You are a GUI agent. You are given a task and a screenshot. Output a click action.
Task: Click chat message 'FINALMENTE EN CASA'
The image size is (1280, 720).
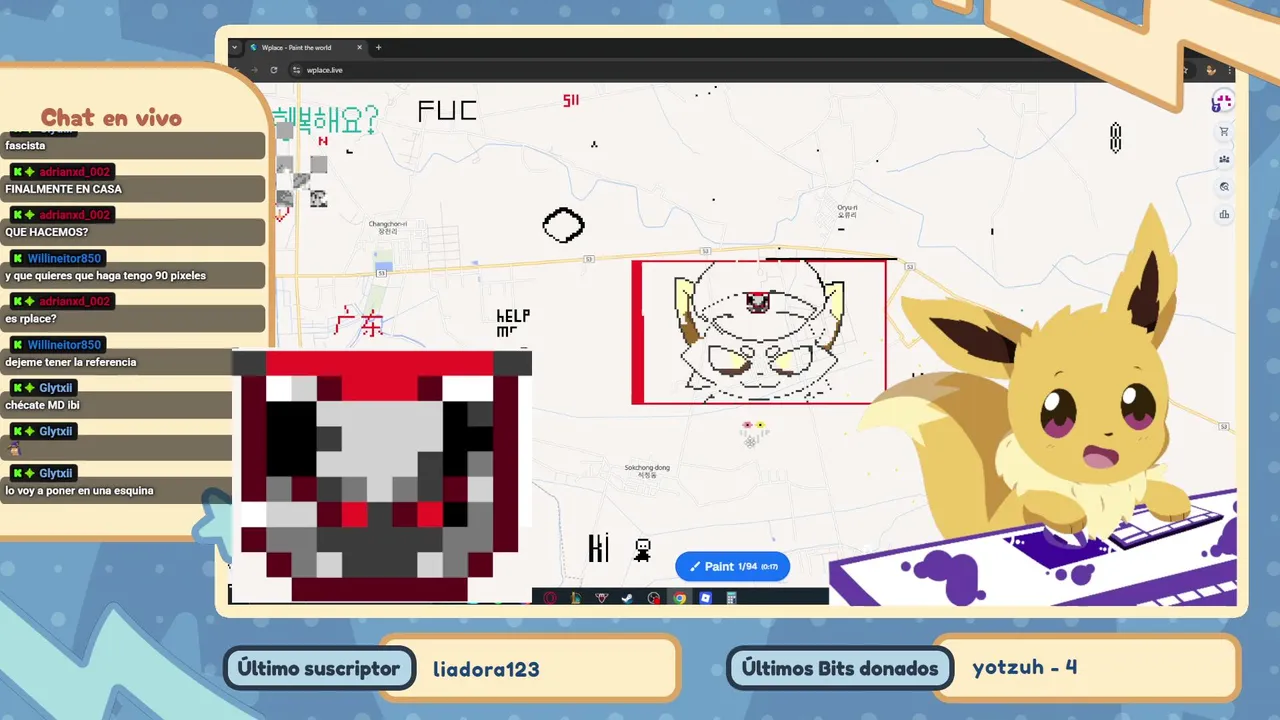(x=133, y=189)
